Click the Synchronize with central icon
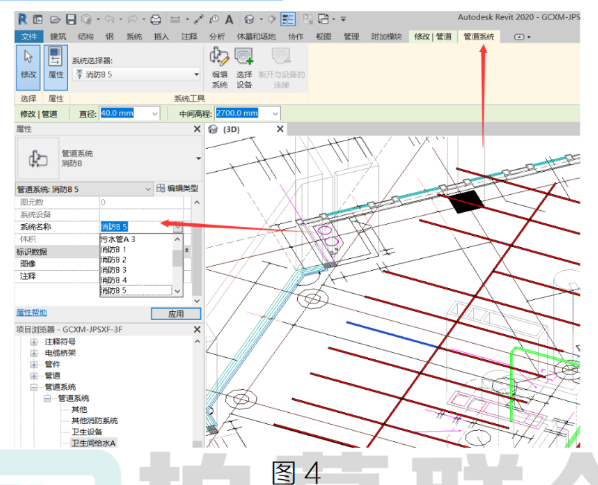Screen dimensions: 598x485 pyautogui.click(x=87, y=19)
